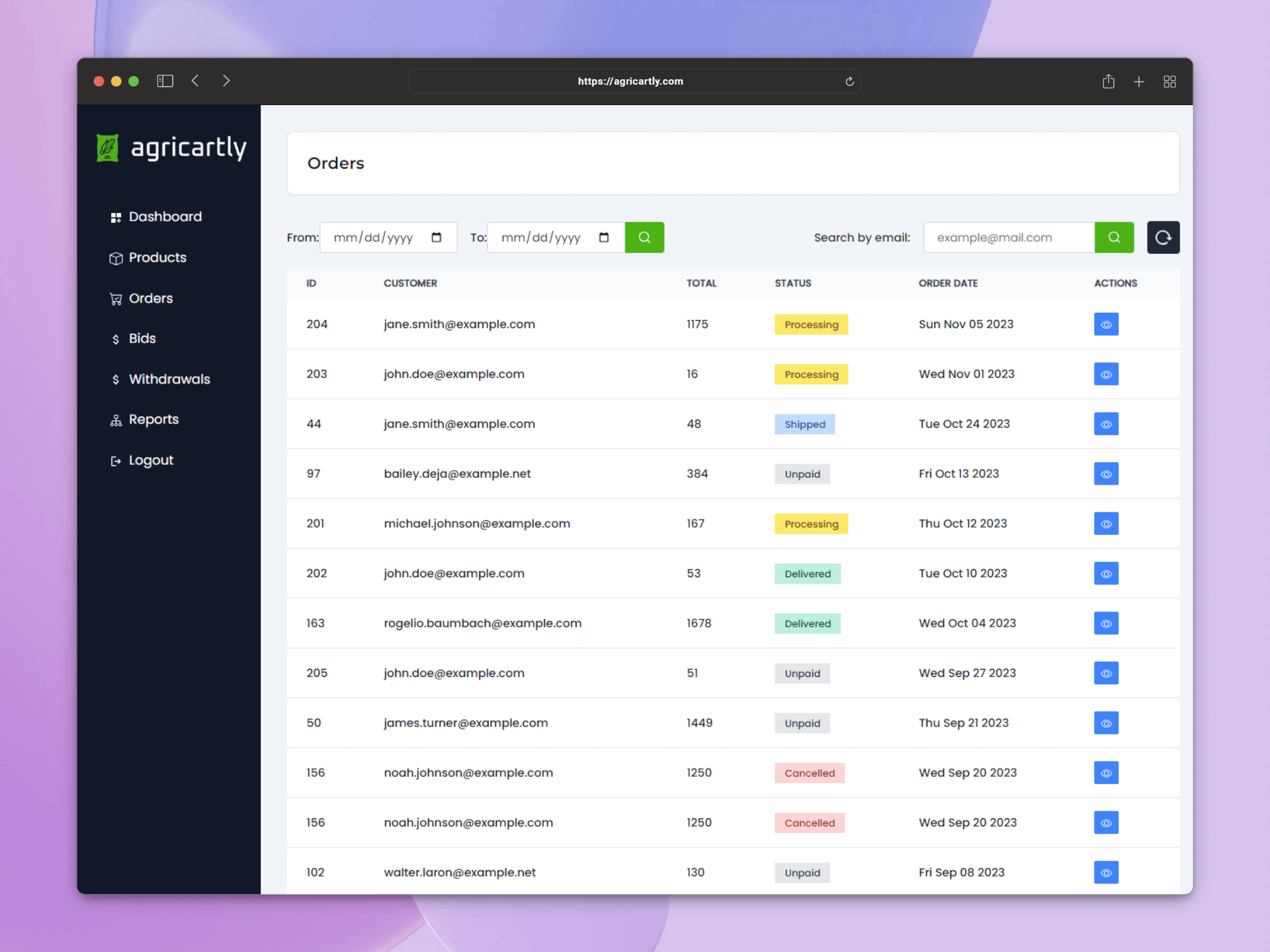Toggle visibility for order 201
This screenshot has width=1270, height=952.
pos(1106,523)
